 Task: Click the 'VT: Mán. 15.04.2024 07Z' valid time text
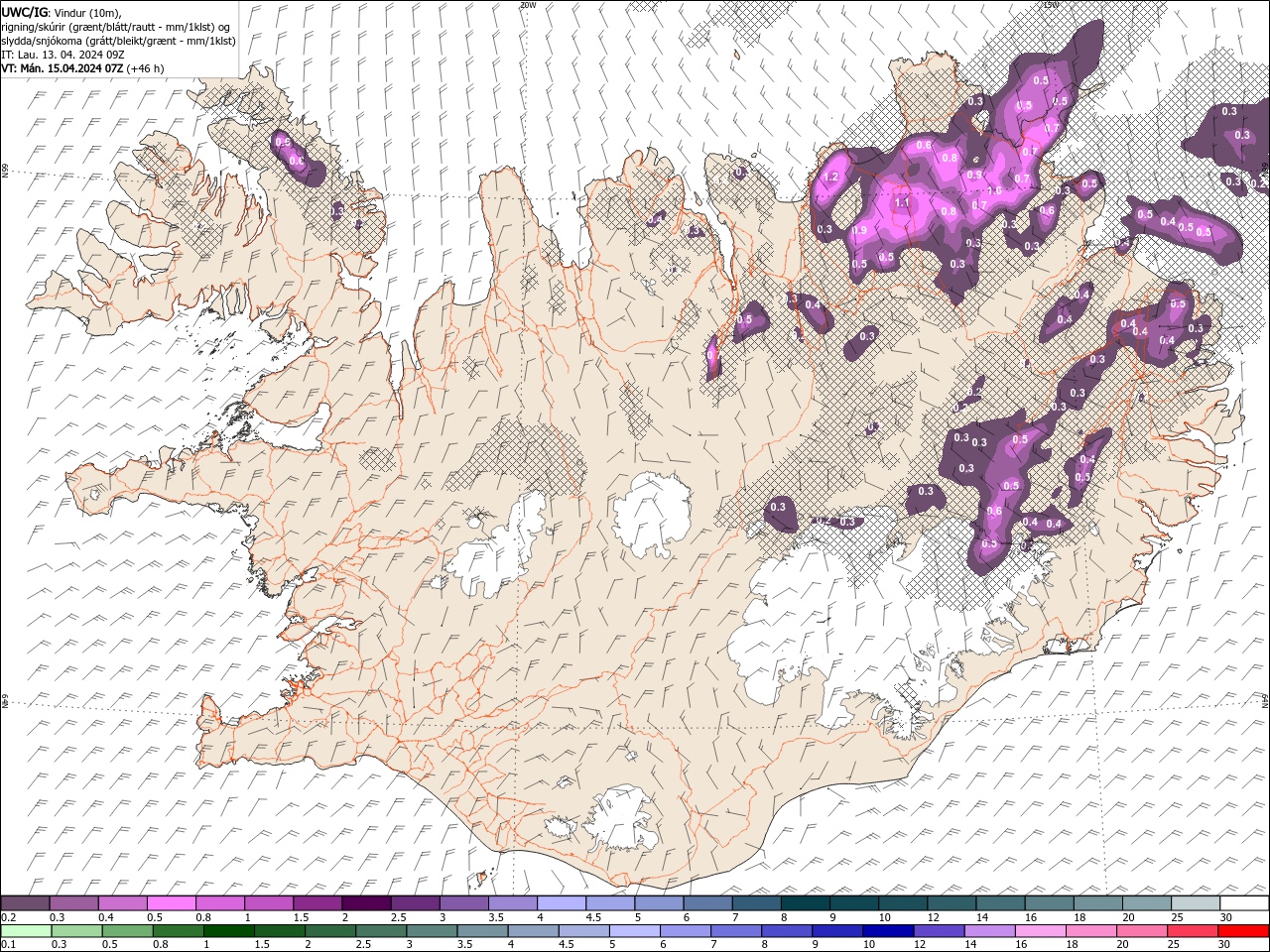[x=63, y=68]
